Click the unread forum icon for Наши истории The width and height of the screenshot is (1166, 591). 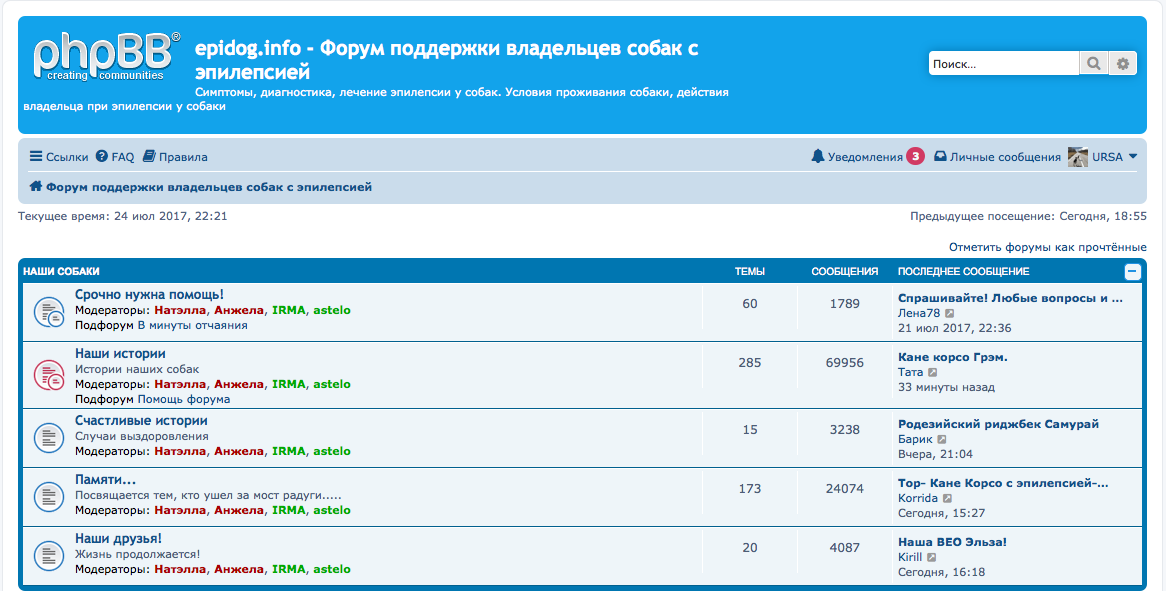[x=49, y=376]
